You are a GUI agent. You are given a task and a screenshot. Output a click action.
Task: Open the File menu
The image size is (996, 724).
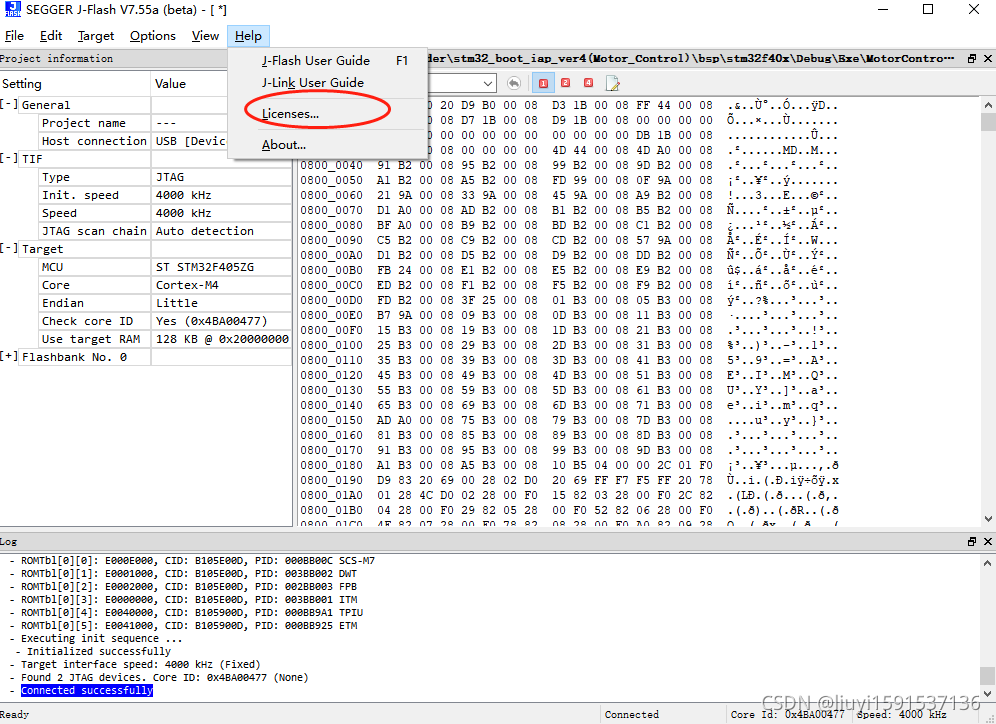pyautogui.click(x=14, y=36)
